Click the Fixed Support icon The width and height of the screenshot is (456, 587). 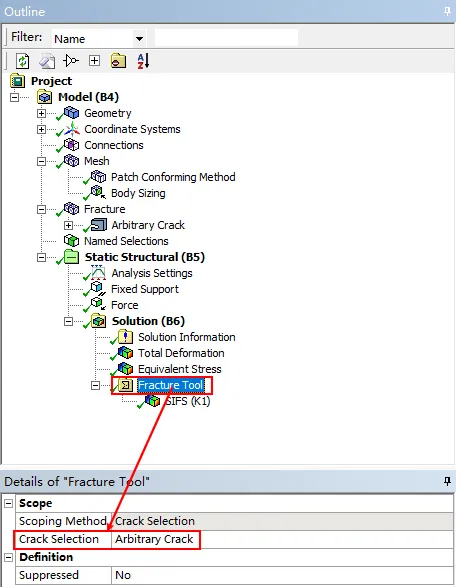(98, 289)
